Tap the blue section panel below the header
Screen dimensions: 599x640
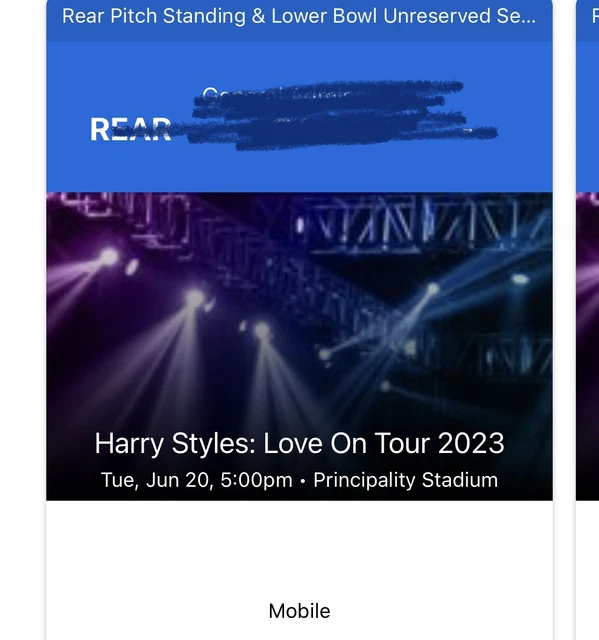[x=299, y=116]
